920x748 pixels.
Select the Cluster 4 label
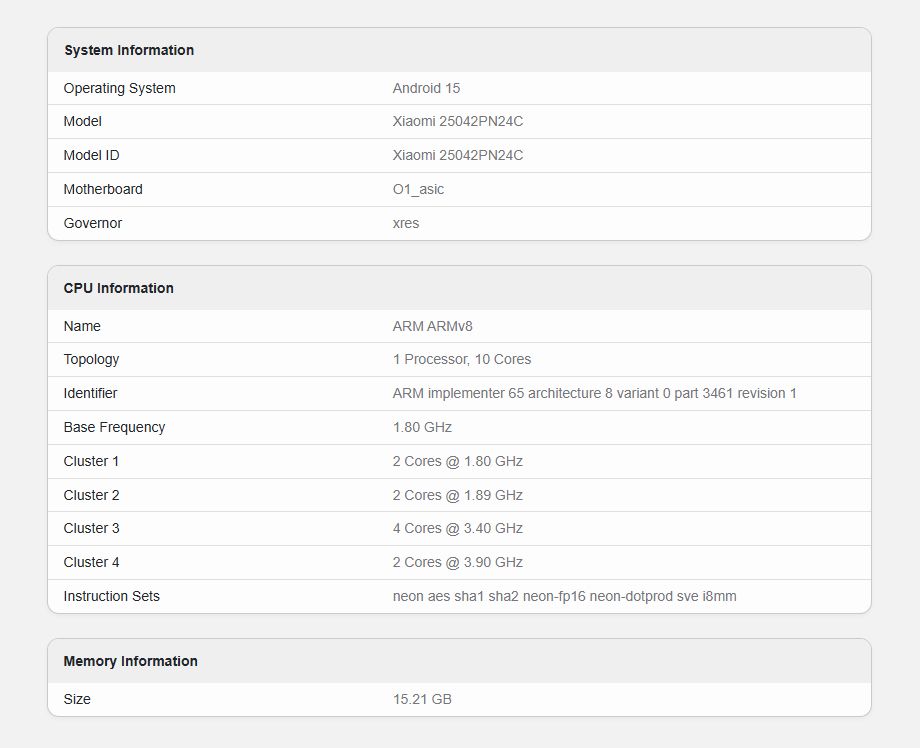coord(92,563)
